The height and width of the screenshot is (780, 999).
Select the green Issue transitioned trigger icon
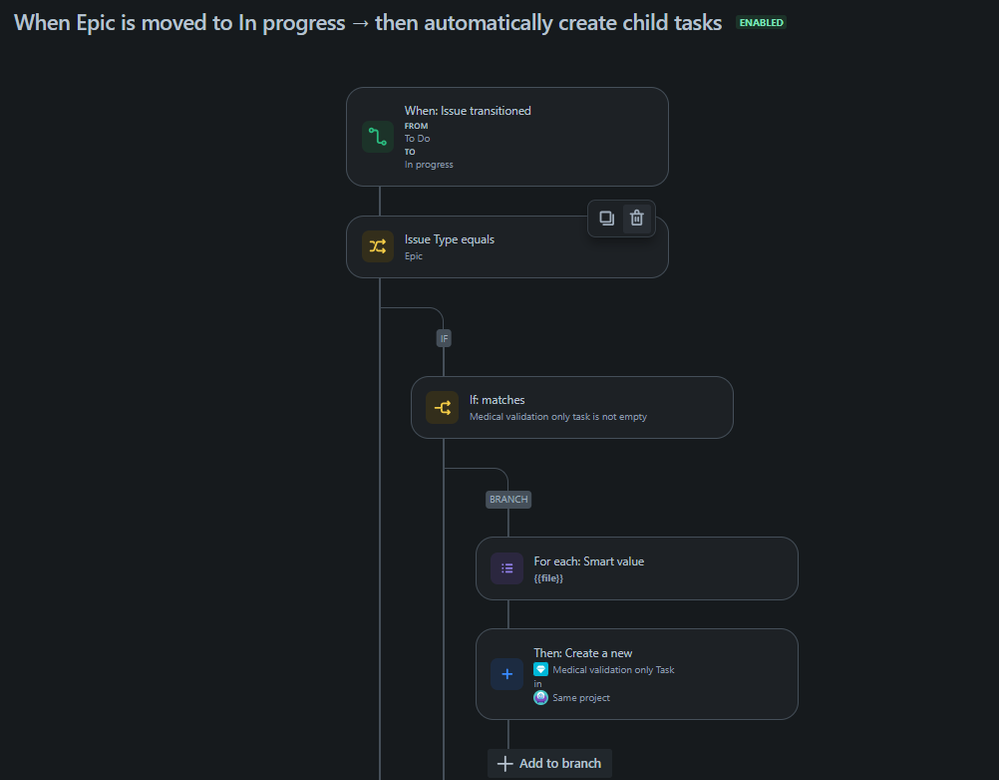376,137
